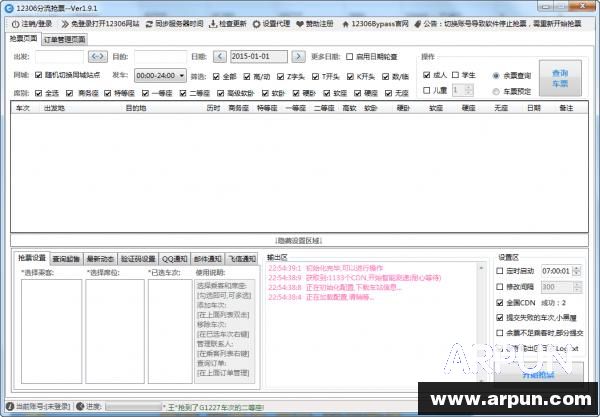The image size is (600, 417).
Task: Toggle the 高/动 filter checkbox
Action: click(247, 77)
